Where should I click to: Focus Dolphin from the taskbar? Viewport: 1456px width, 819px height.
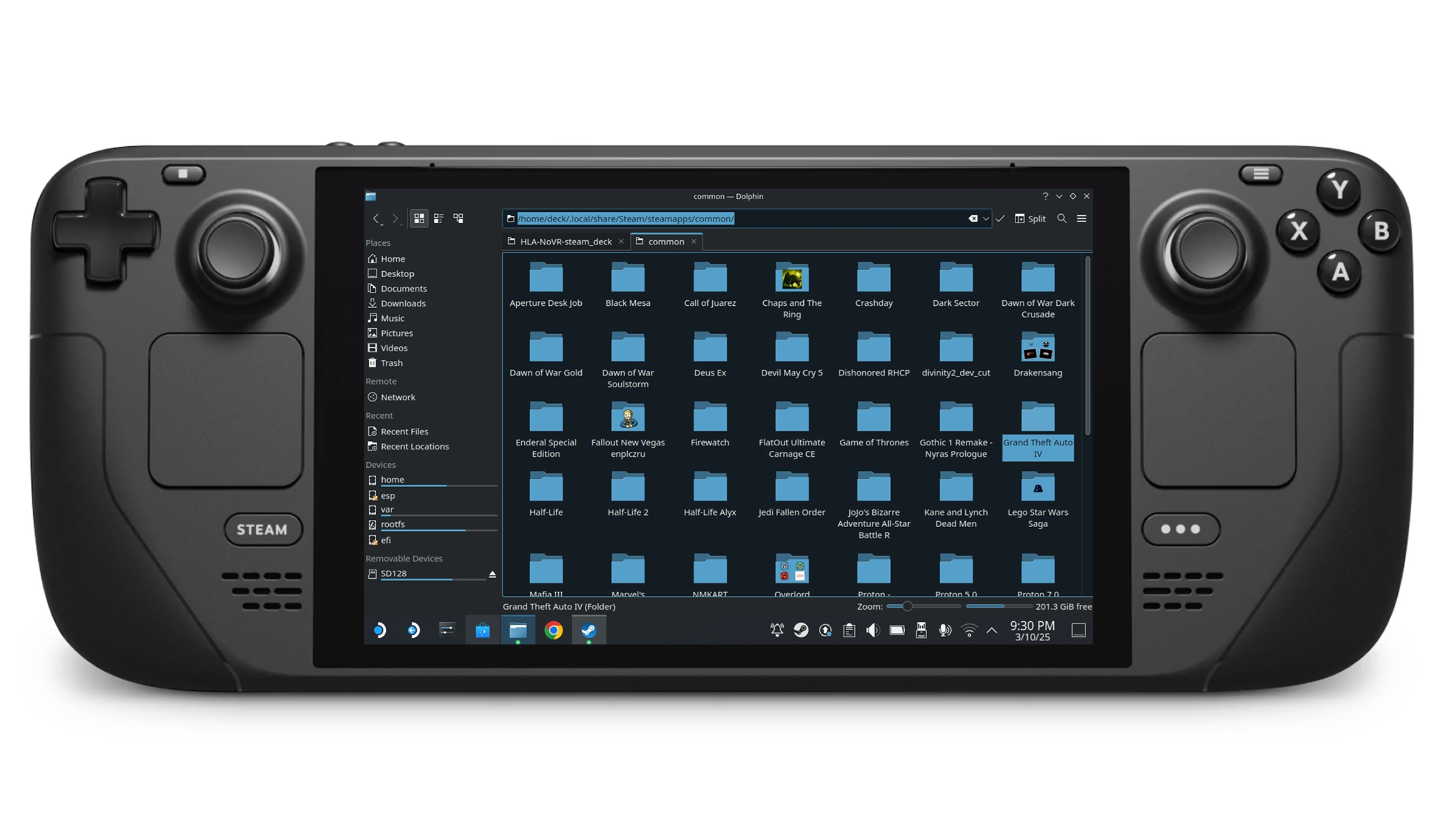(x=518, y=630)
